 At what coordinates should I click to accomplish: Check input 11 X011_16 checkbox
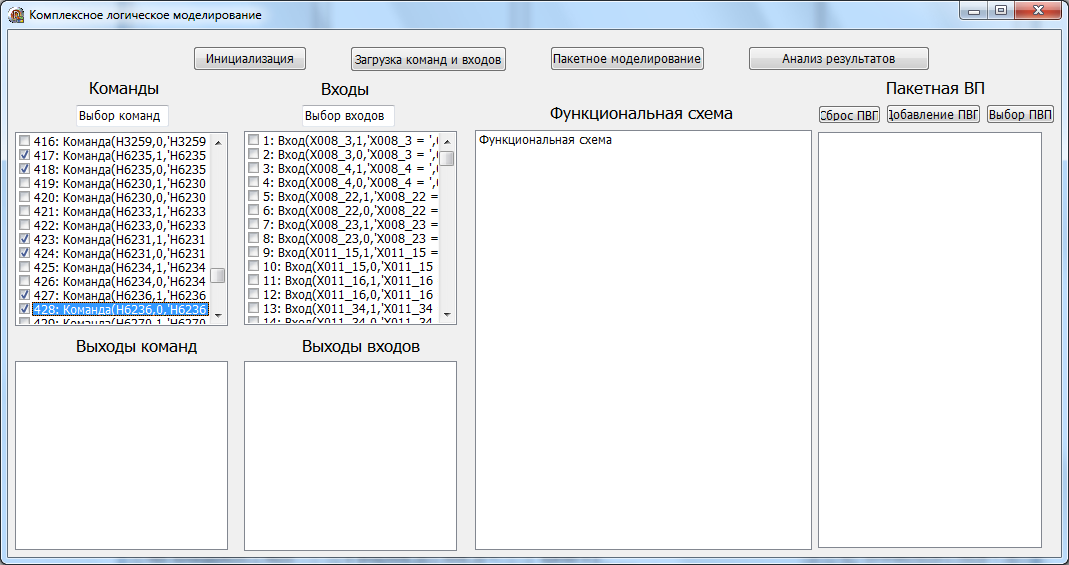click(x=254, y=279)
